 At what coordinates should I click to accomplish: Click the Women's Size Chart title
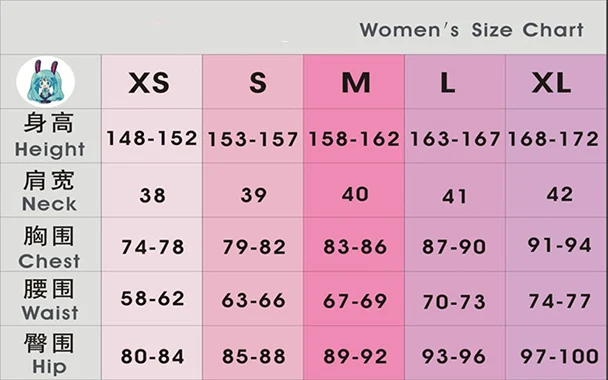click(472, 30)
